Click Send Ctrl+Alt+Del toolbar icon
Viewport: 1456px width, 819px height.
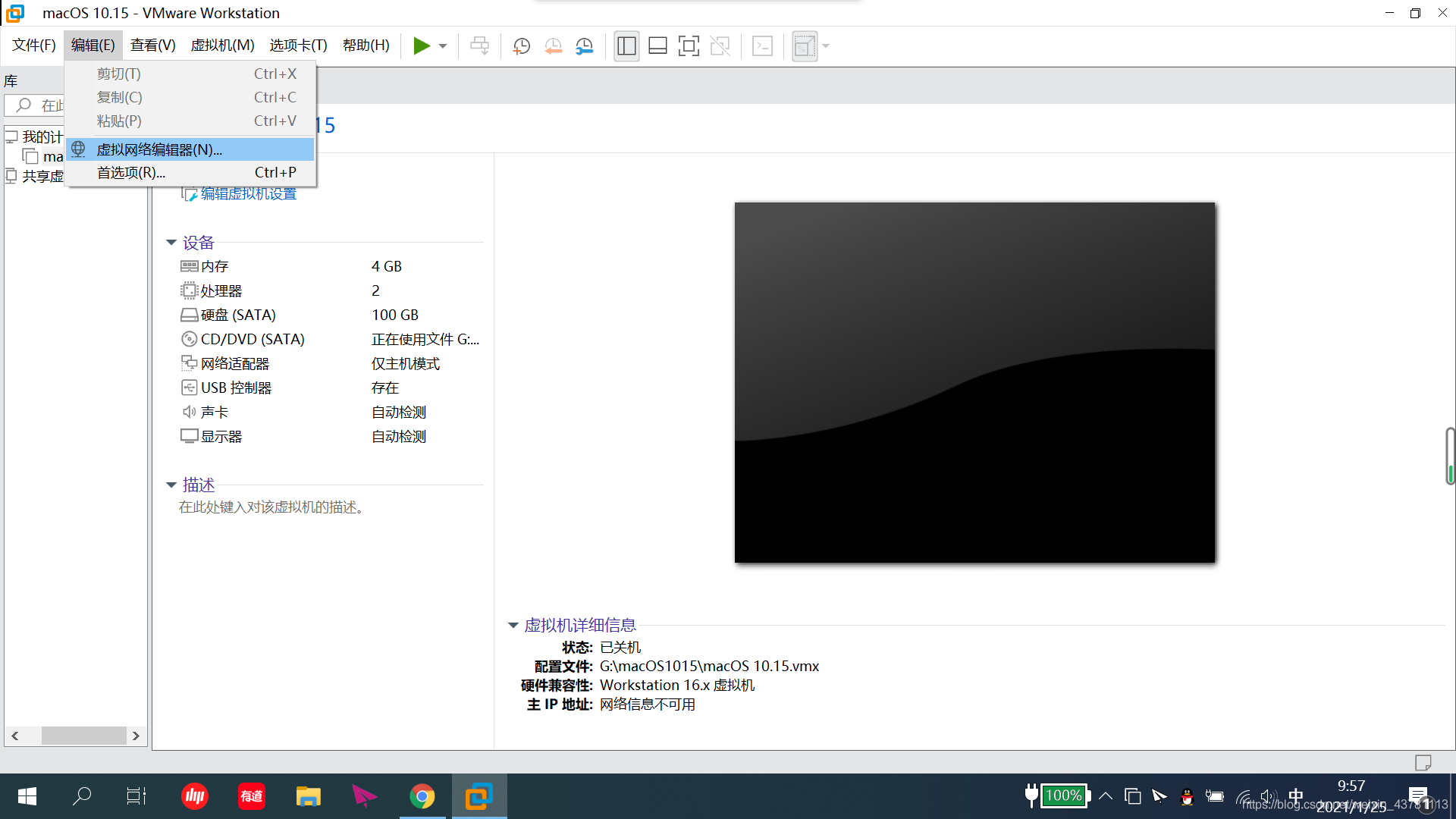tap(479, 46)
